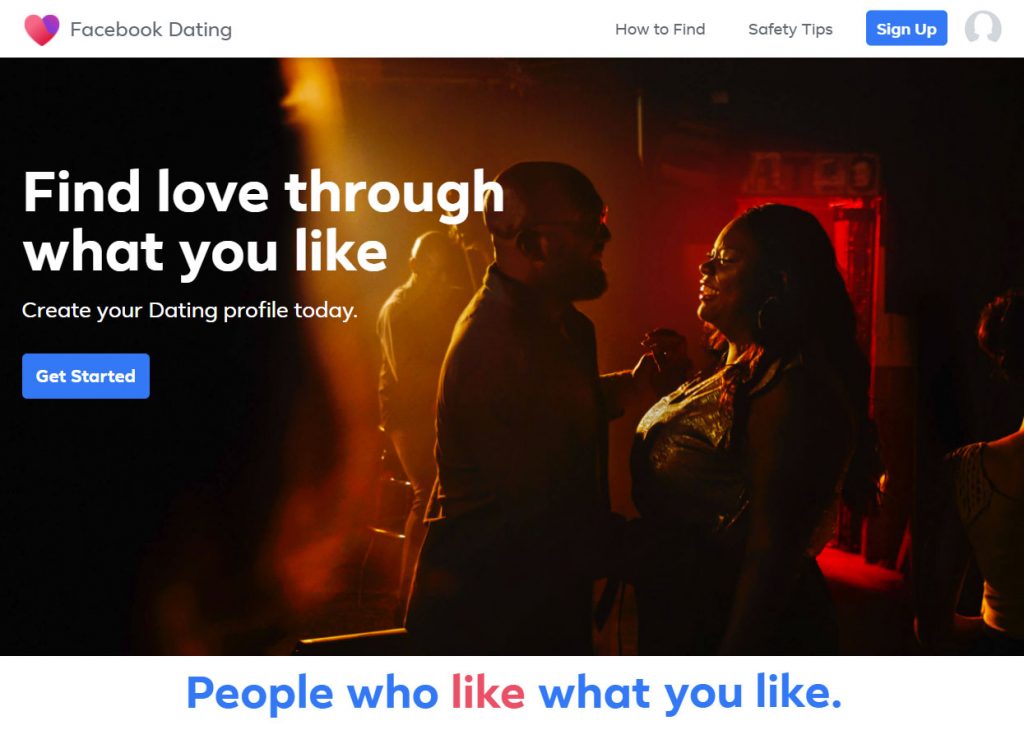Click the People who like what you like heading

coord(514,693)
